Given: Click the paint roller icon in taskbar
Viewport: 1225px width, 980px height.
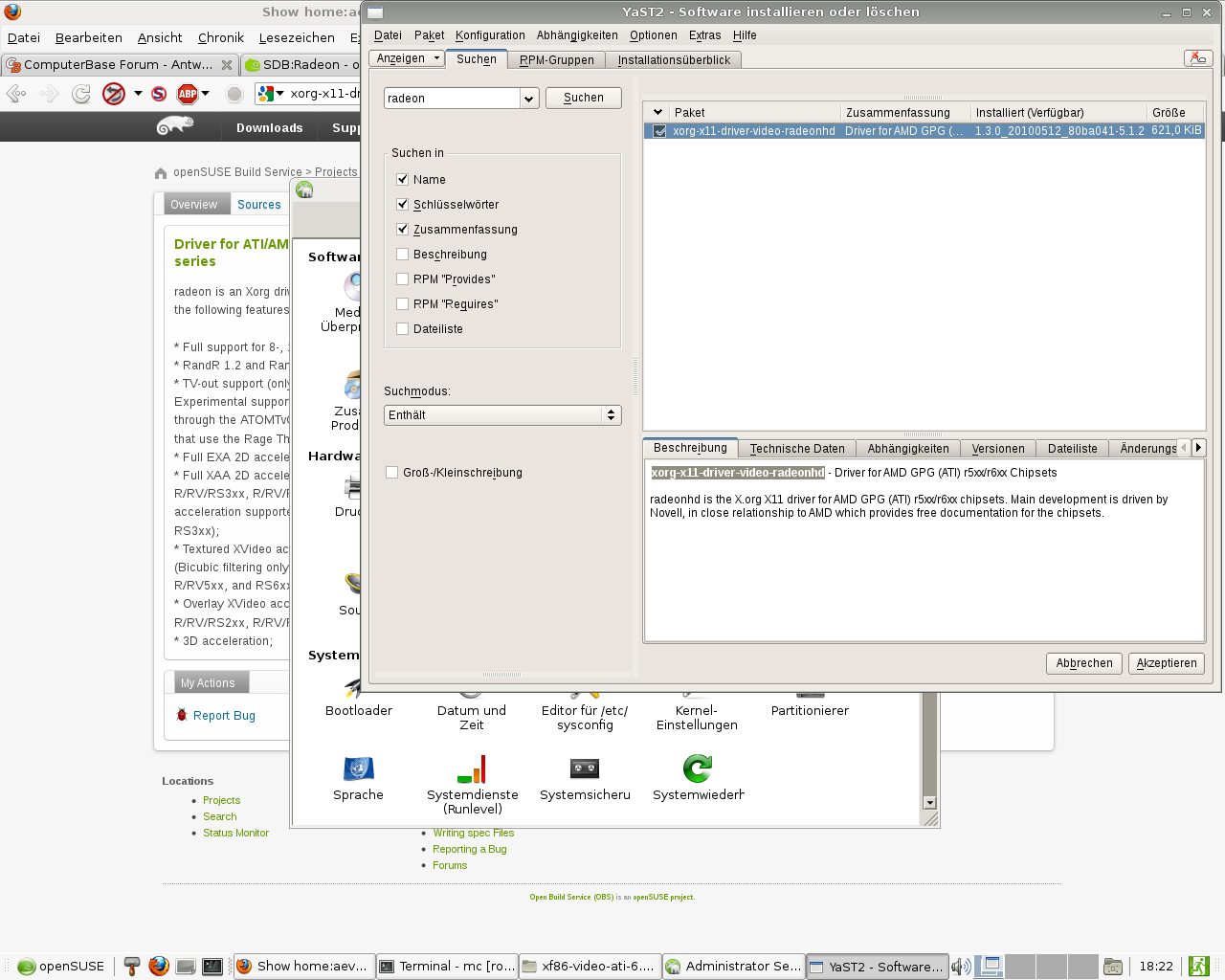Looking at the screenshot, I should pos(132,966).
